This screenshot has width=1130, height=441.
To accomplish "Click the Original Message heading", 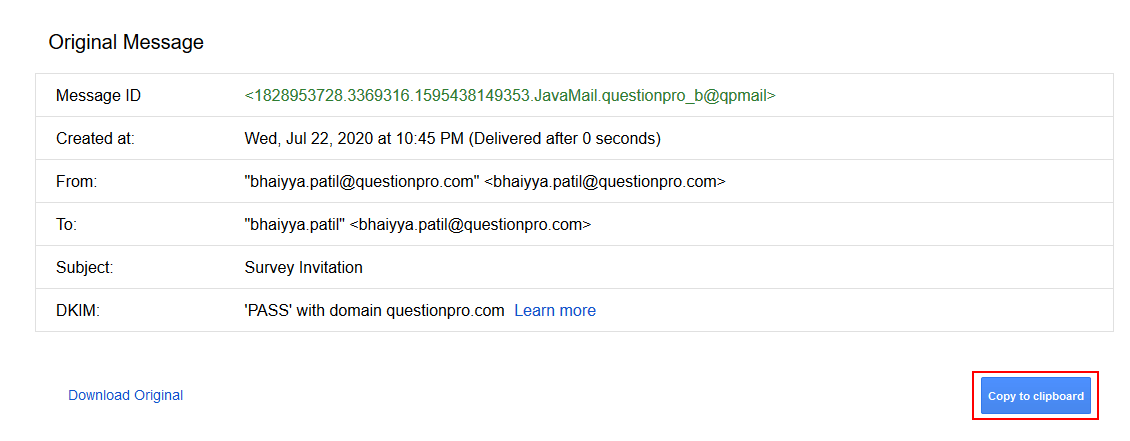I will (126, 43).
